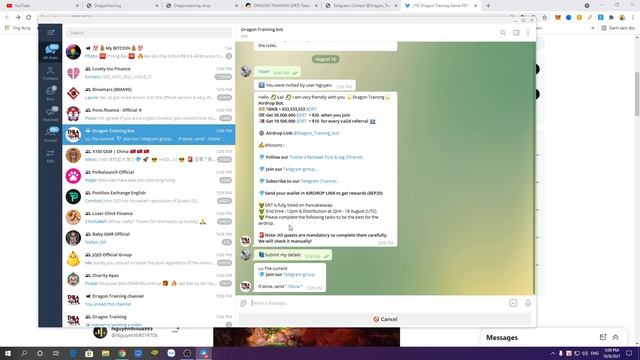Open the Ứng dụng apps bookmark shortcut

(18, 28)
